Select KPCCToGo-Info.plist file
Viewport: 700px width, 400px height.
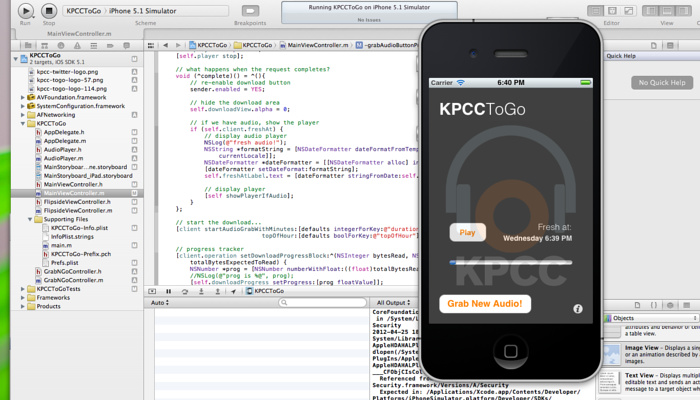click(x=79, y=228)
